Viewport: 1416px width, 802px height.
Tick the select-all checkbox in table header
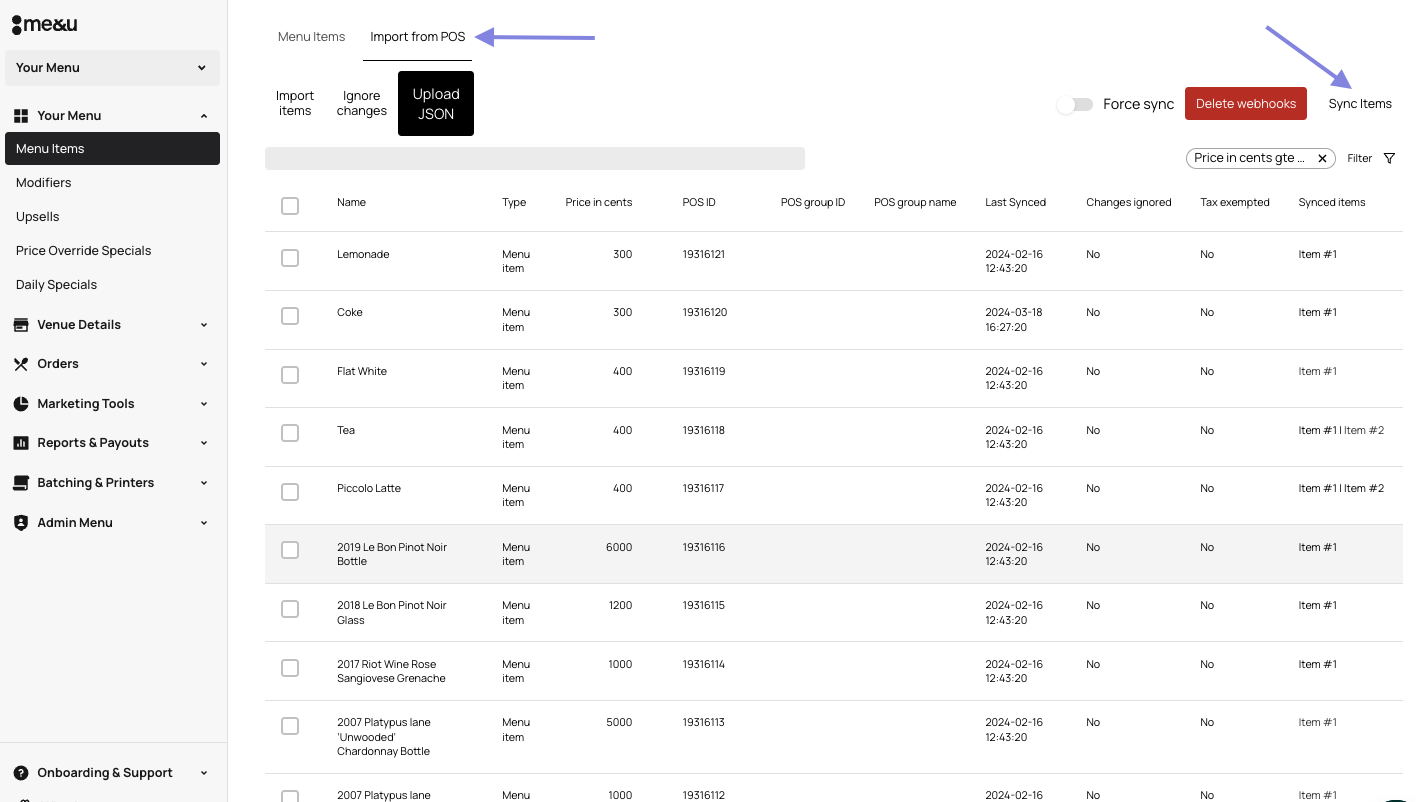[x=290, y=206]
